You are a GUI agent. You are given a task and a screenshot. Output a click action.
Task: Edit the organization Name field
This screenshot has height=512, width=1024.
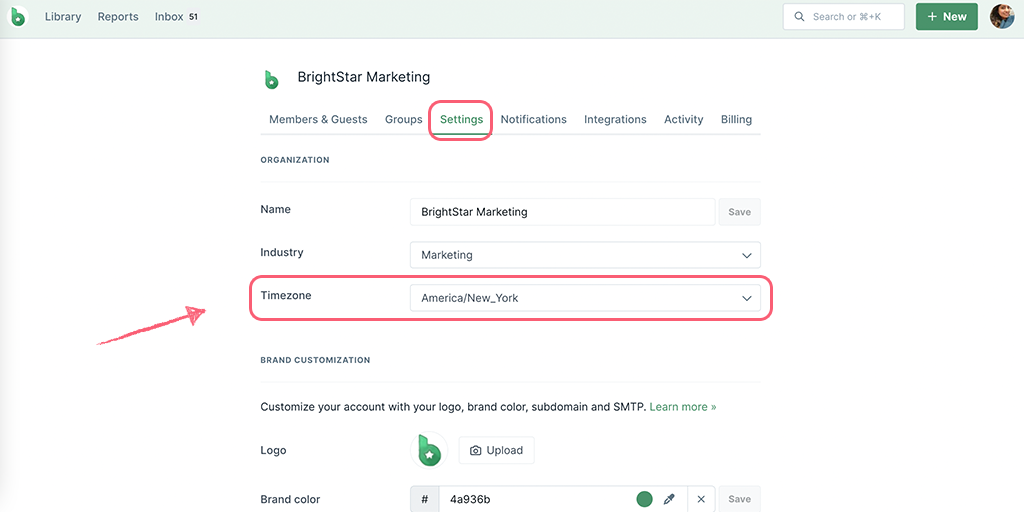pos(562,212)
